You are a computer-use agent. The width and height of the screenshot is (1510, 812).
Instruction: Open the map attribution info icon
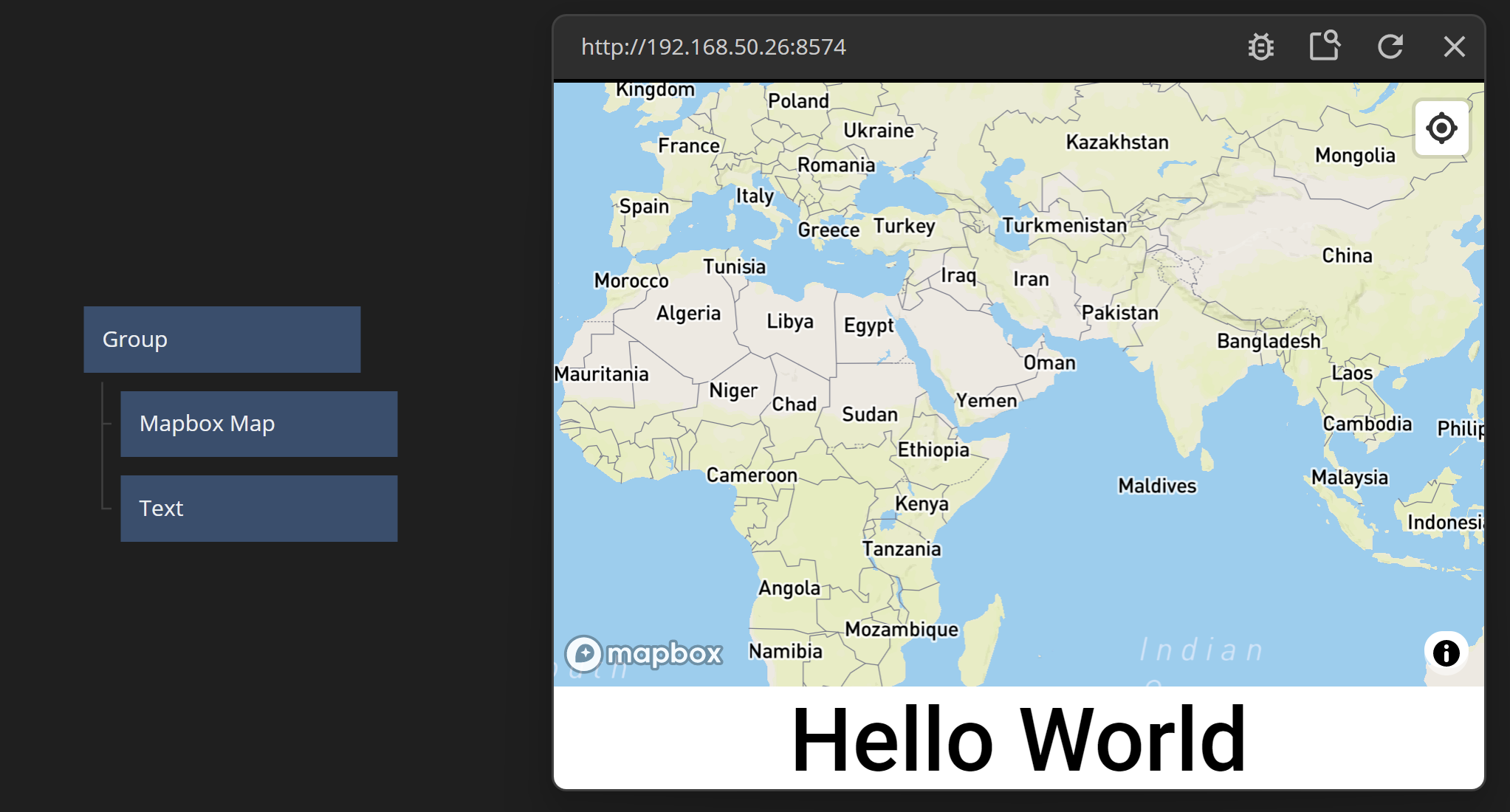(x=1446, y=653)
